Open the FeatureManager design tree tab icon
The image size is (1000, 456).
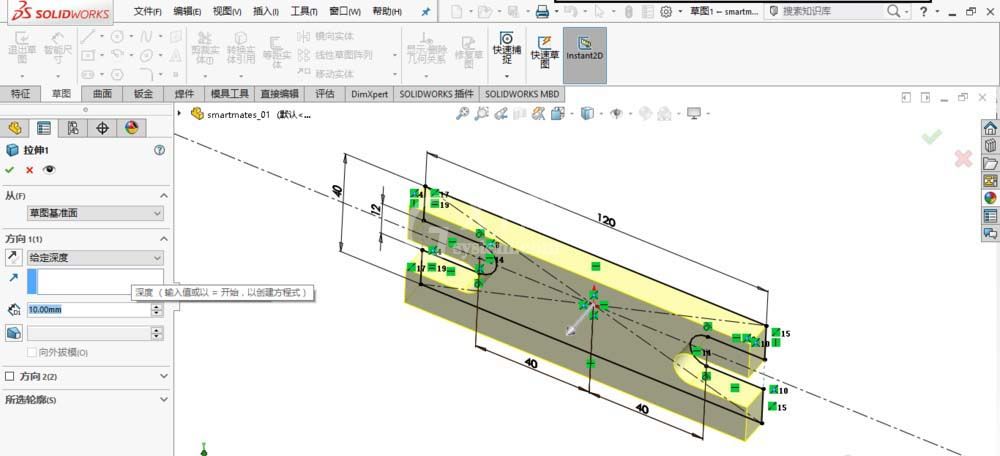coord(15,128)
